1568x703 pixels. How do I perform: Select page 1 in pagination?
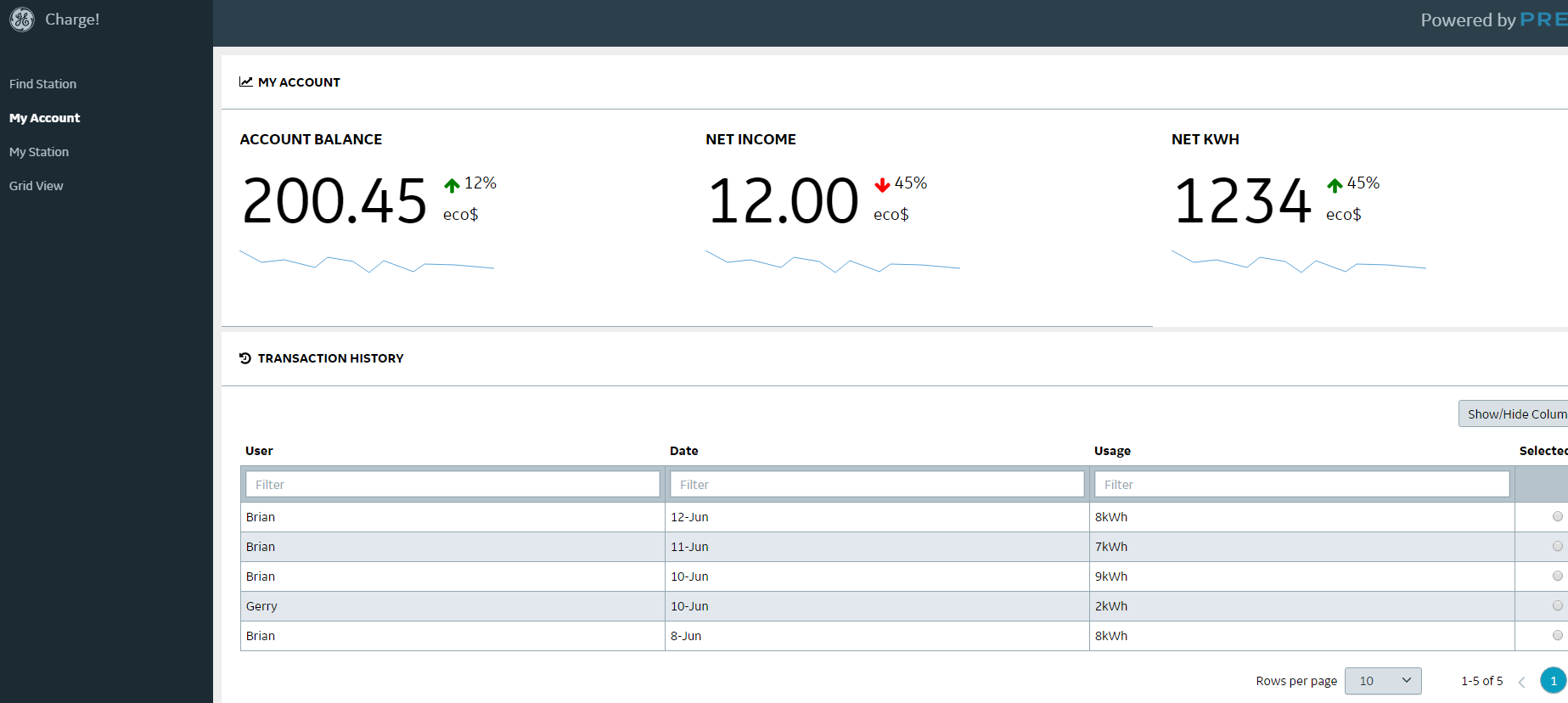point(1554,681)
